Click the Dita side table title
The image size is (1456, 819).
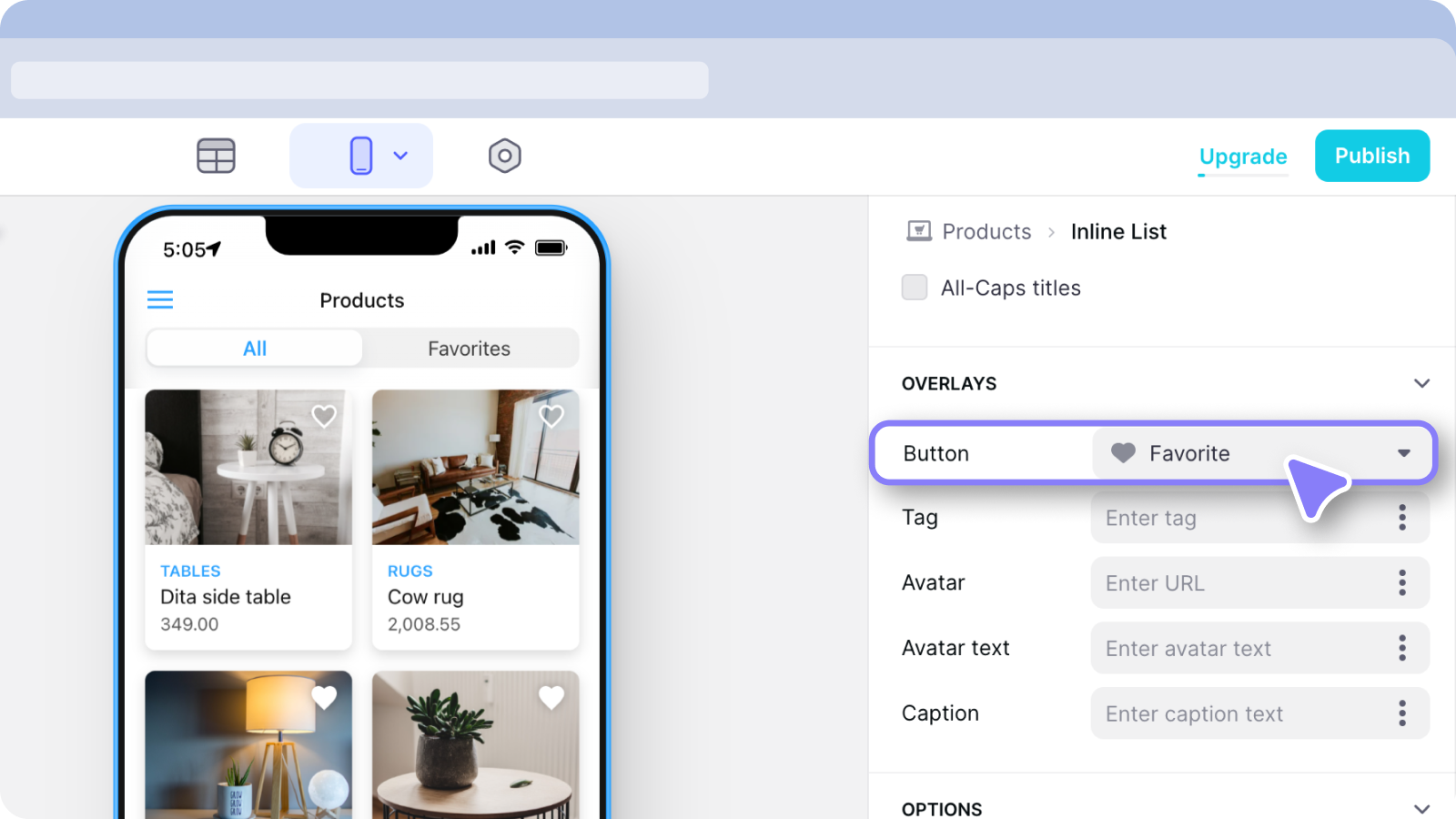(226, 597)
